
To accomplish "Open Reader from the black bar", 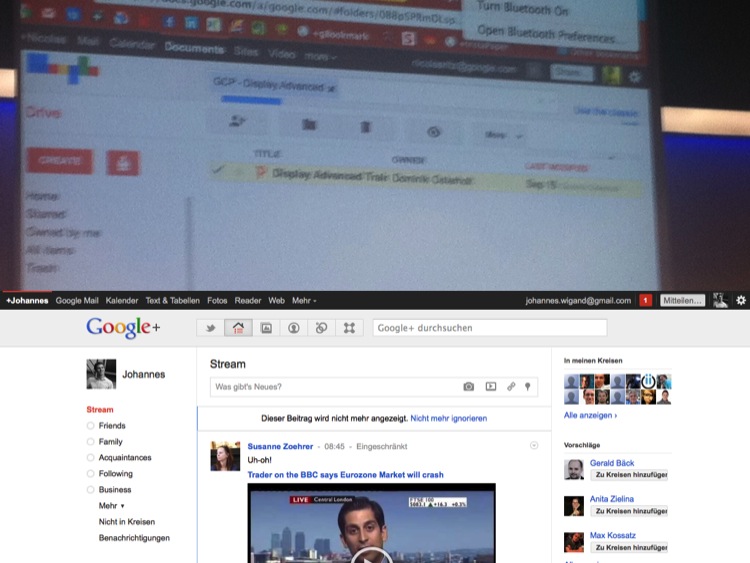I will click(248, 300).
